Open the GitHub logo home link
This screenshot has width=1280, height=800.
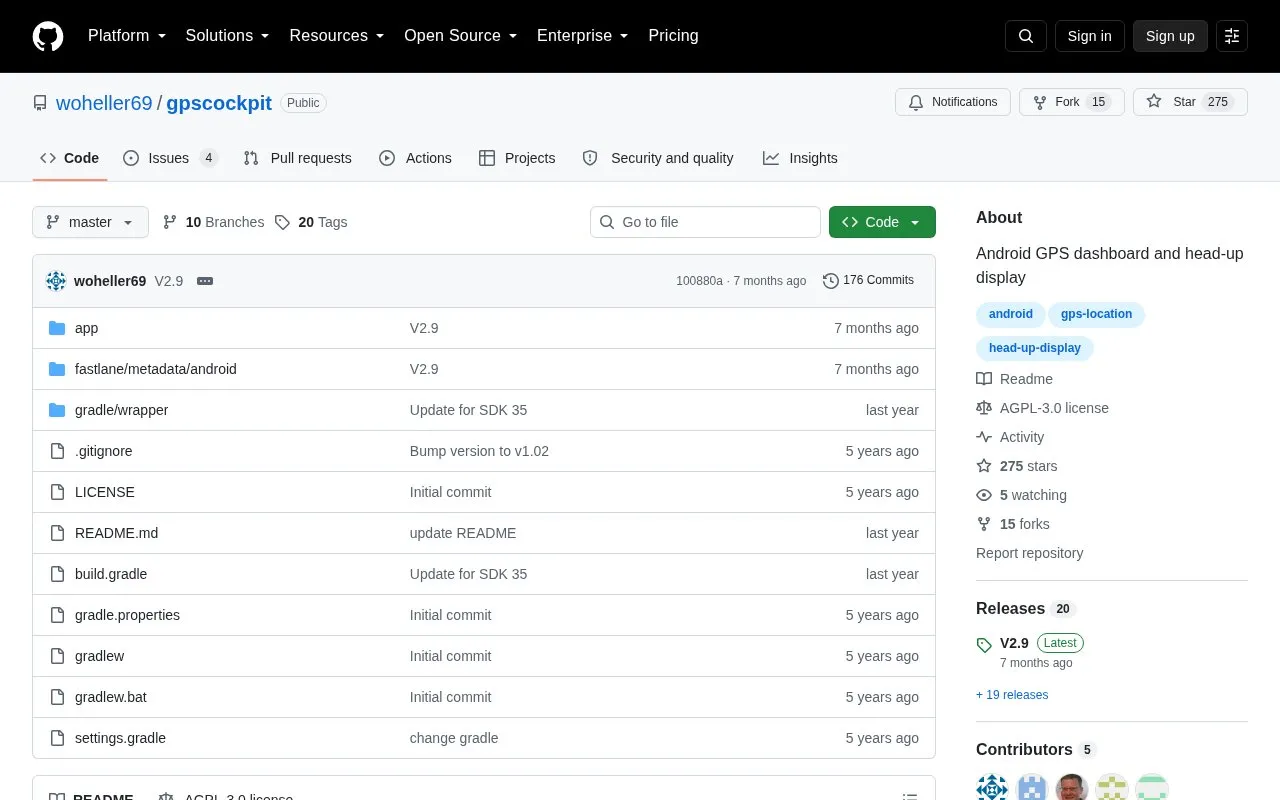[x=48, y=36]
